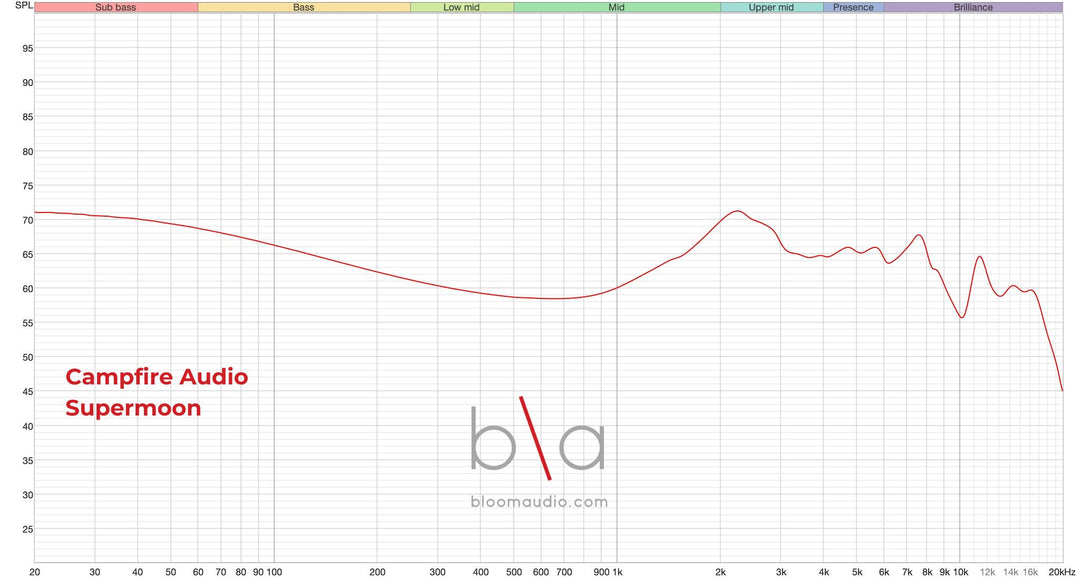Click the Sub bass frequency band label
The width and height of the screenshot is (1080, 579).
[x=116, y=8]
